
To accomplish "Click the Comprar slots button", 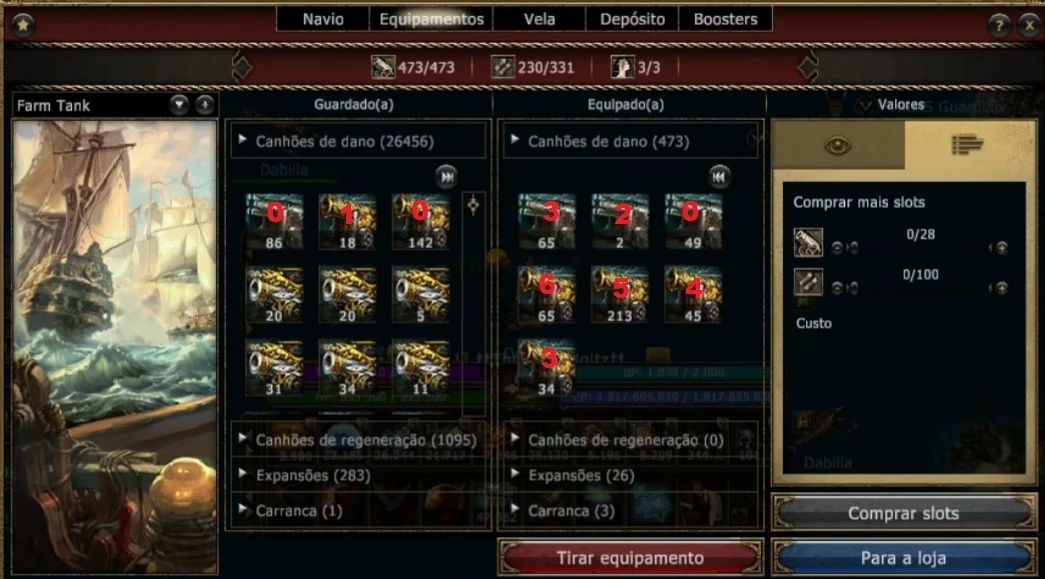I will [903, 513].
